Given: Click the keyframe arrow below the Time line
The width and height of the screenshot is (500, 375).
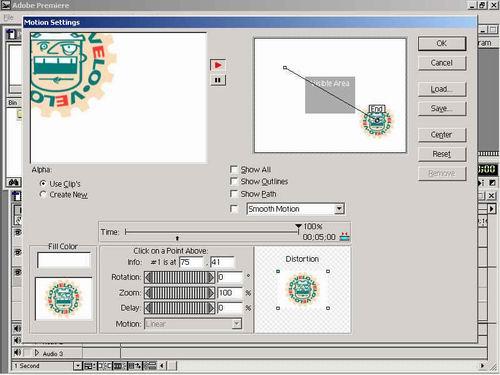Looking at the screenshot, I should pos(177,238).
